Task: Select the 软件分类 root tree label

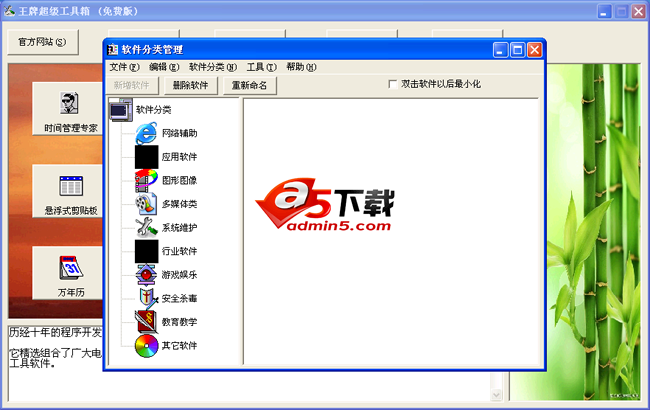Action: (153, 110)
